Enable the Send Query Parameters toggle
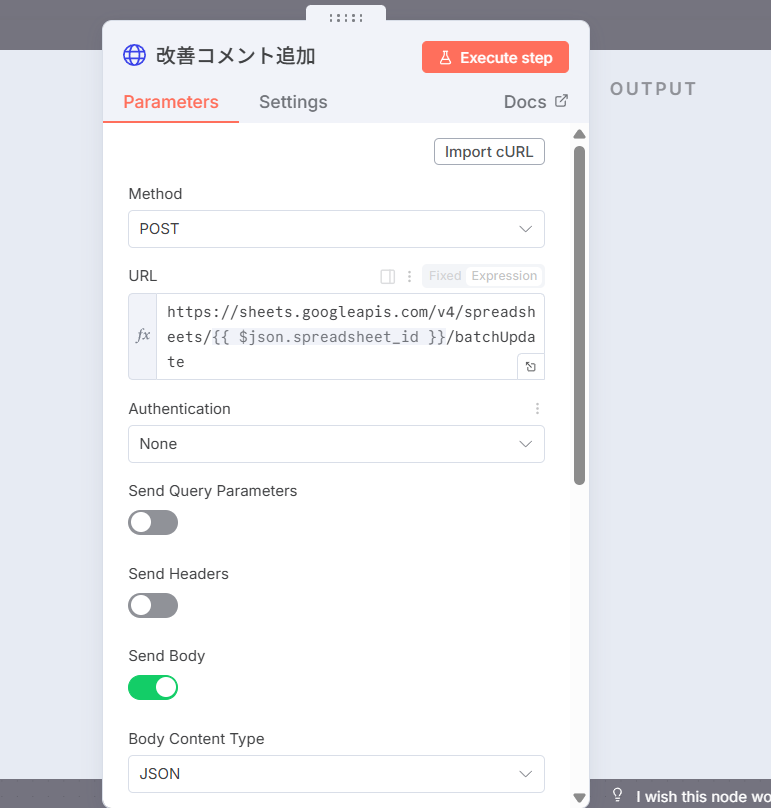Screen dimensions: 771x808 153,523
